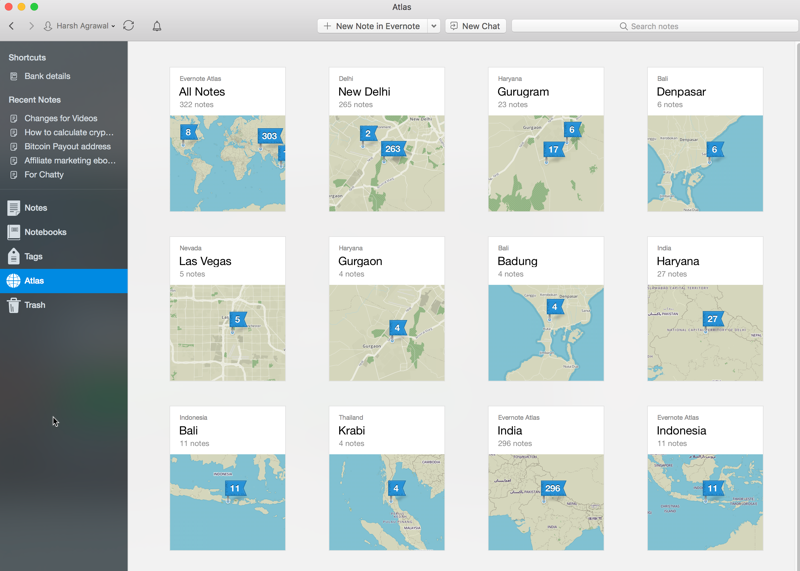
Task: Click the 11 flag on Indonesia map
Action: click(713, 488)
